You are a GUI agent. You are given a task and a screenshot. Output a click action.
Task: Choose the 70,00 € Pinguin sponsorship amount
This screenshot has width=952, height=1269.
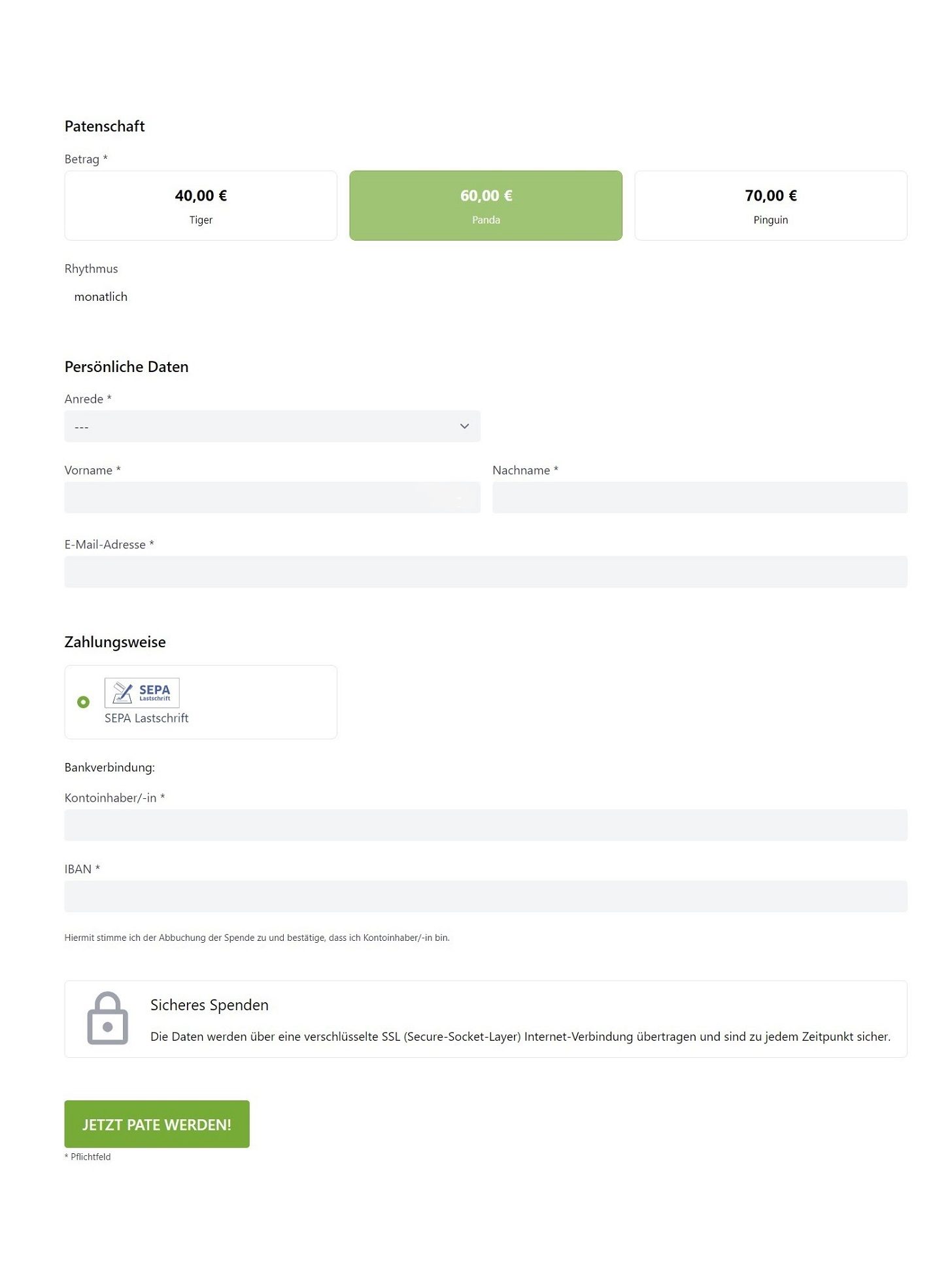coord(771,205)
